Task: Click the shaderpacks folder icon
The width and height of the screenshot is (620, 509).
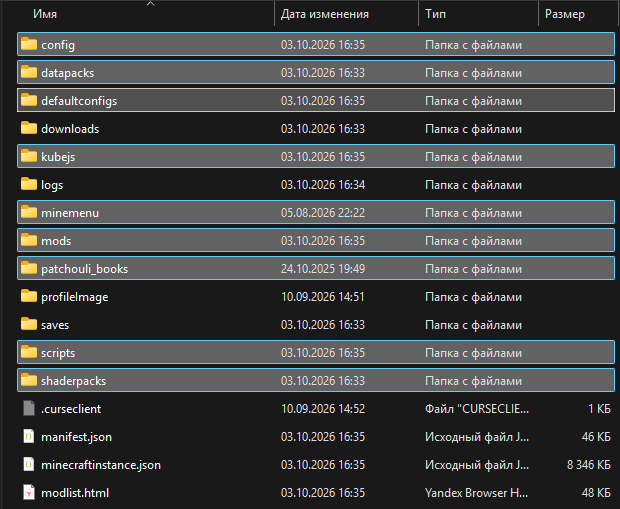Action: [29, 380]
